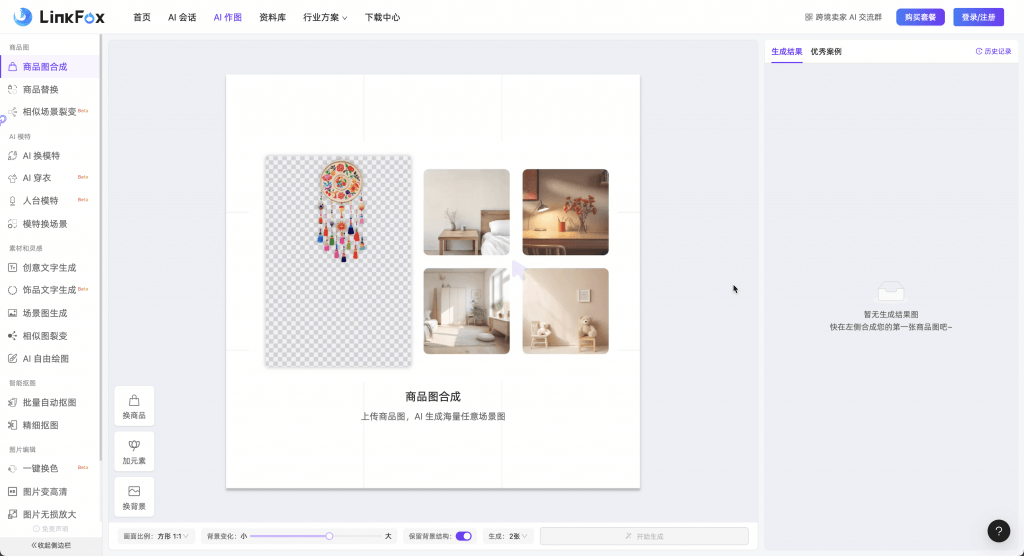Viewport: 1024px width, 556px height.
Task: Click the 背景变化 slider handle
Action: [x=329, y=536]
